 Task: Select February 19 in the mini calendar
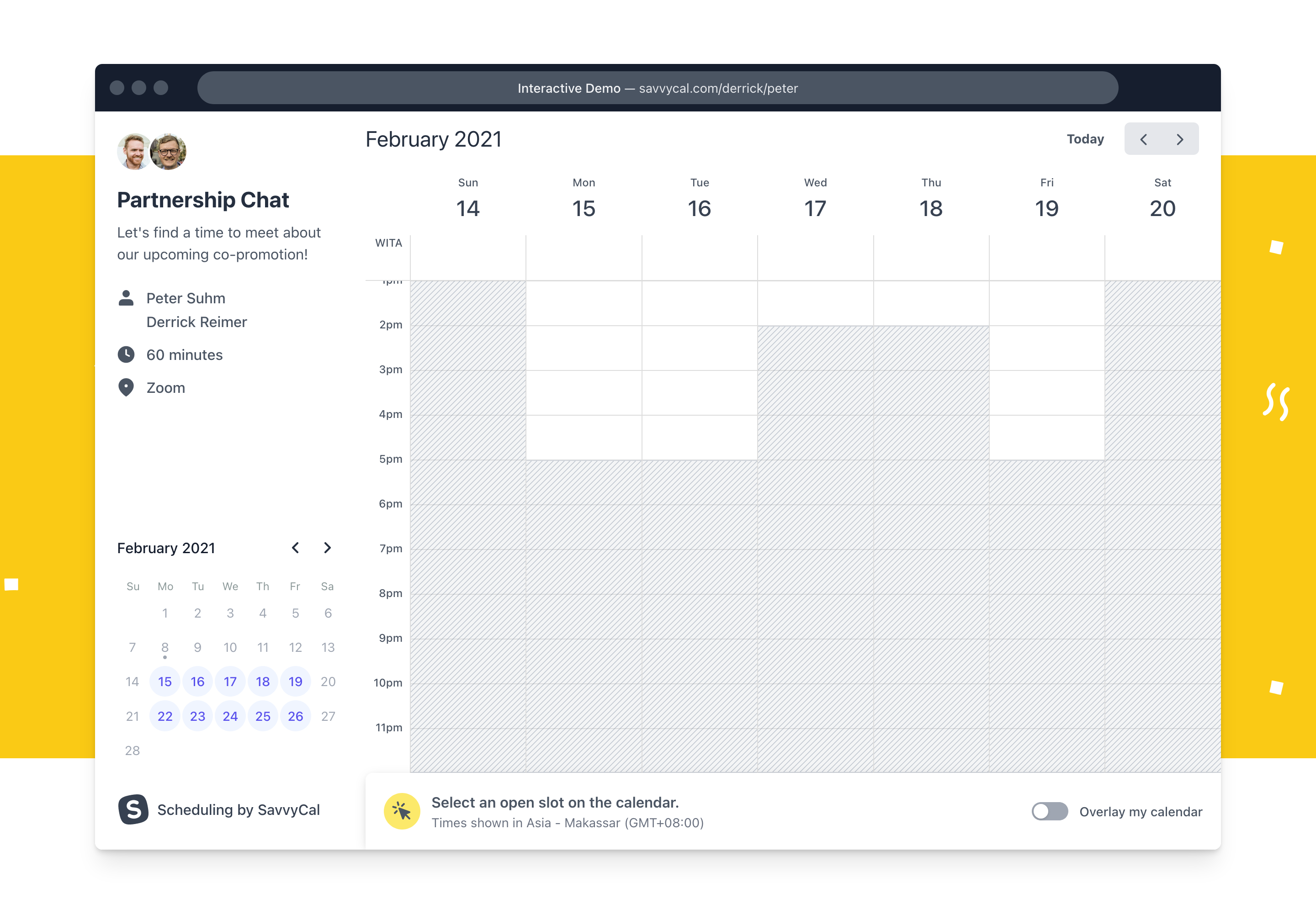(x=295, y=682)
